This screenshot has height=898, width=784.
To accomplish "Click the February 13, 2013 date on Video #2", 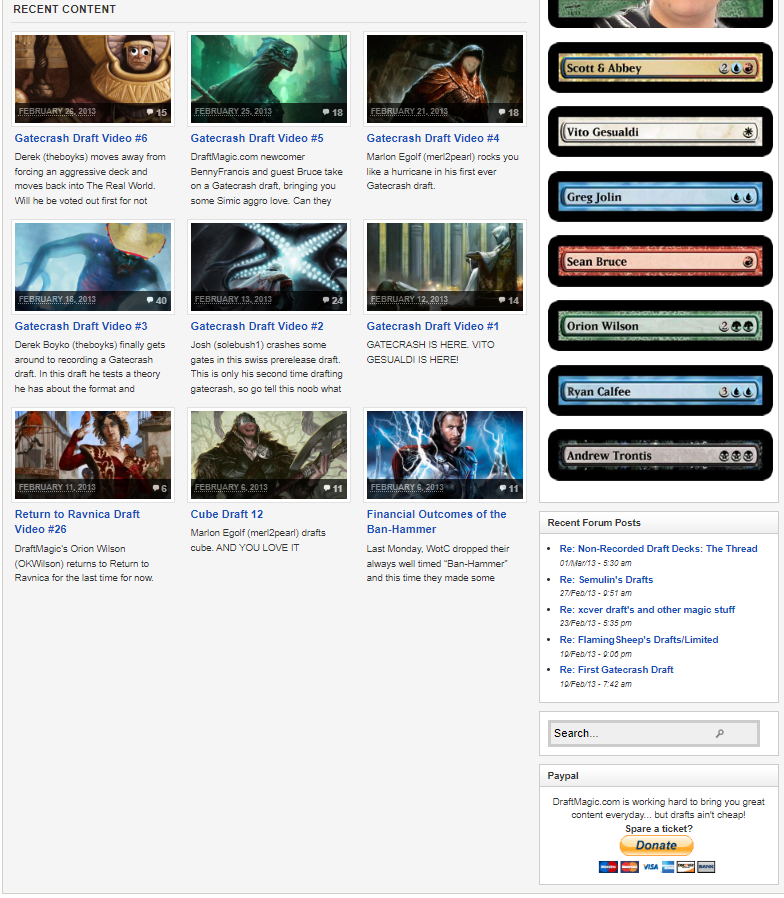I will (233, 299).
